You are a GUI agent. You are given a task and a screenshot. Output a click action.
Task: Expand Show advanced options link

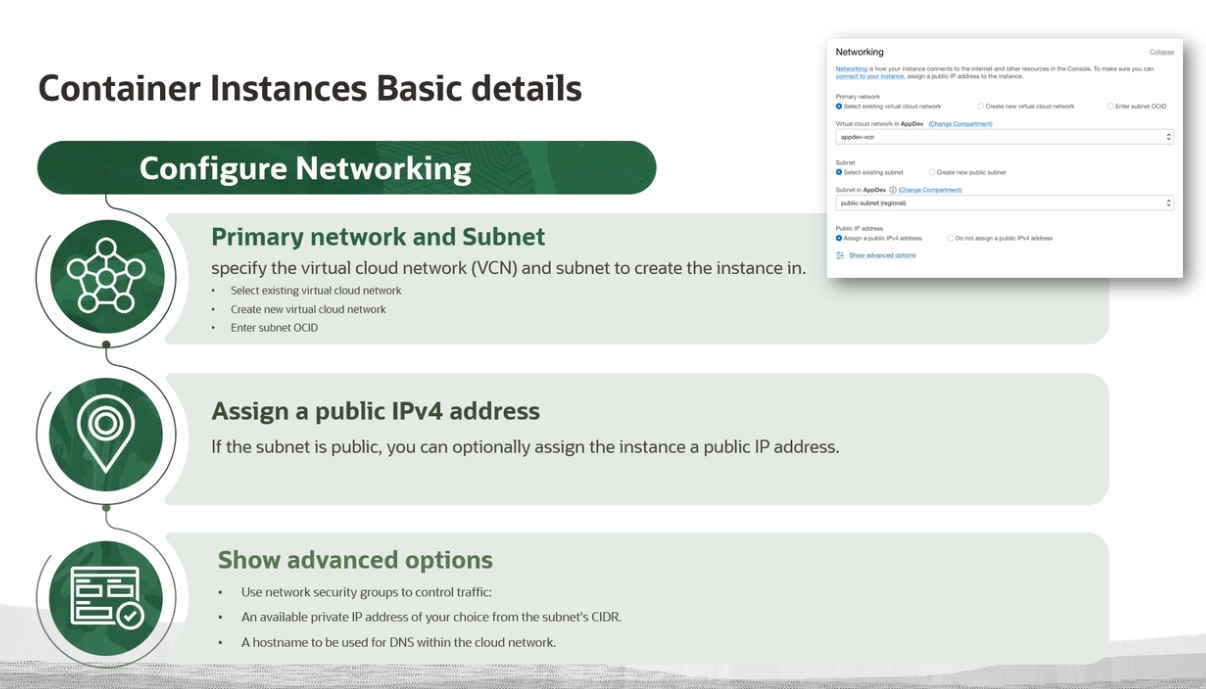pyautogui.click(x=882, y=256)
